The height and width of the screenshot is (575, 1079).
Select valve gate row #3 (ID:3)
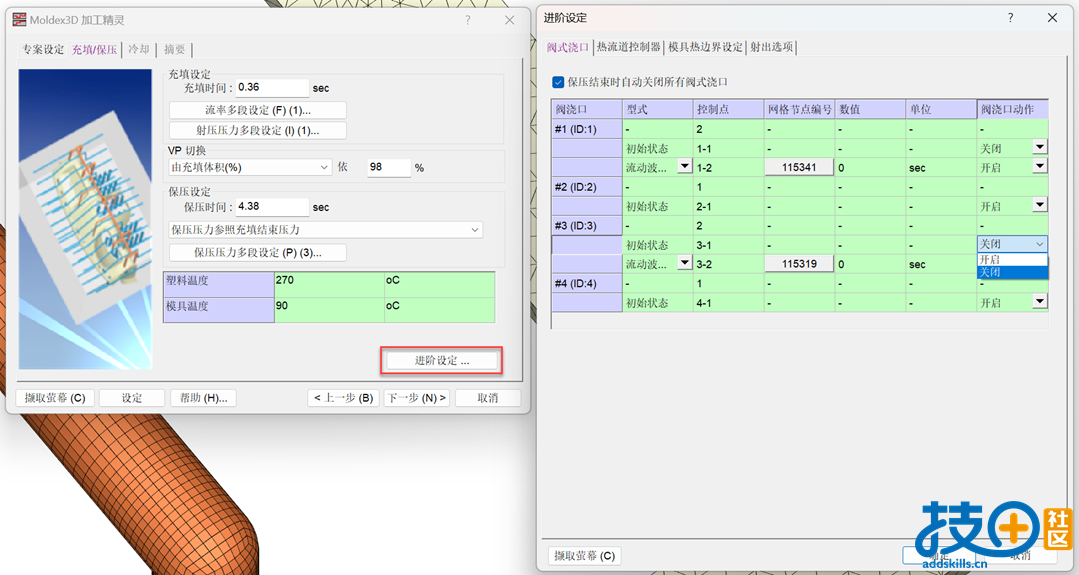coord(587,225)
